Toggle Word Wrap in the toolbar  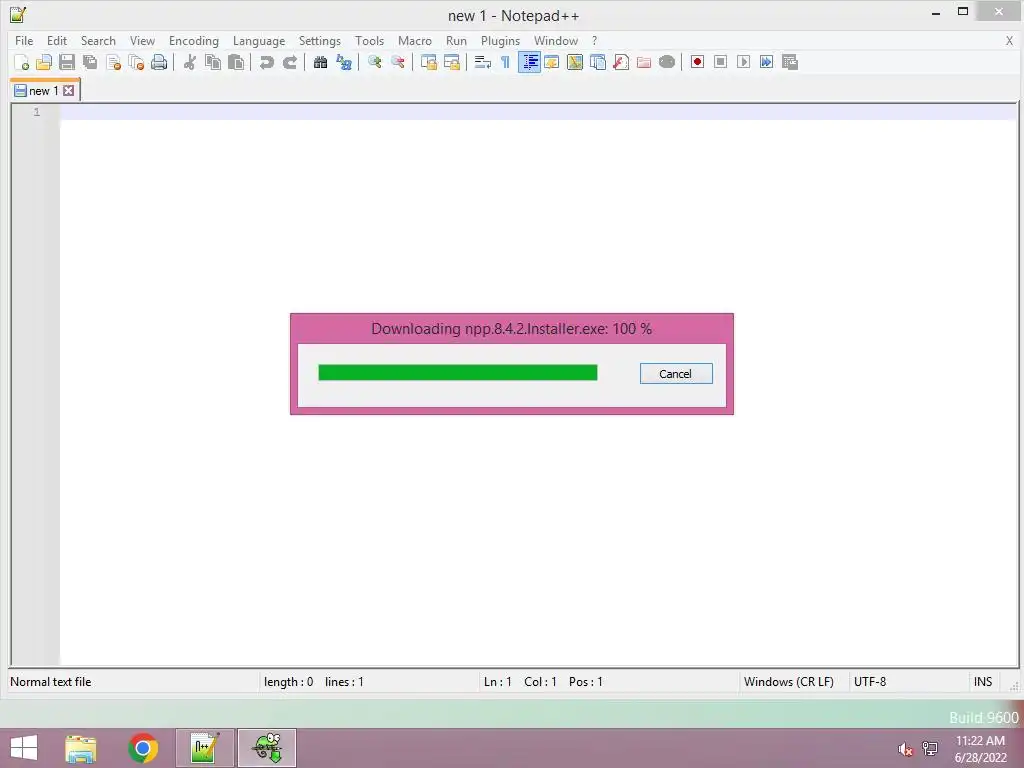pos(483,62)
